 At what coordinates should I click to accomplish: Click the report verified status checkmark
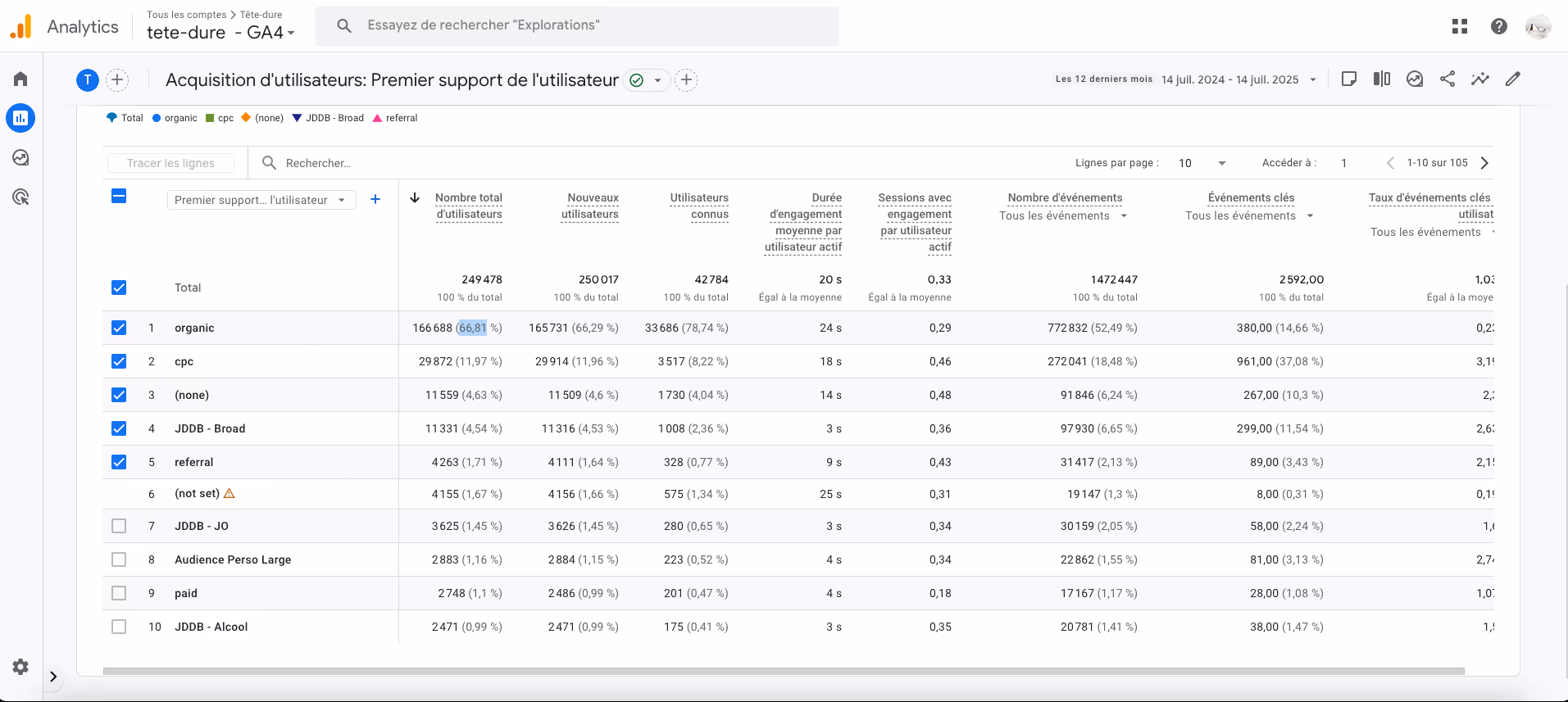pyautogui.click(x=636, y=80)
